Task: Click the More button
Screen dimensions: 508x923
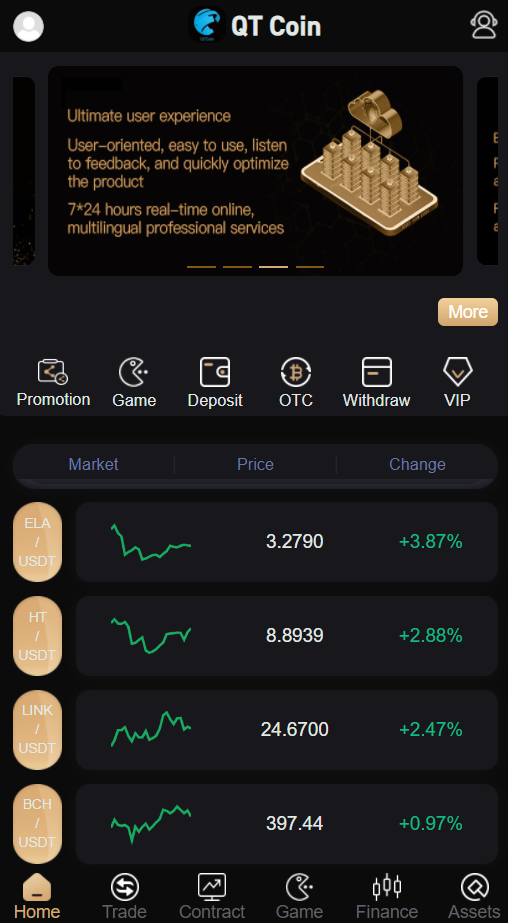Action: coord(468,311)
